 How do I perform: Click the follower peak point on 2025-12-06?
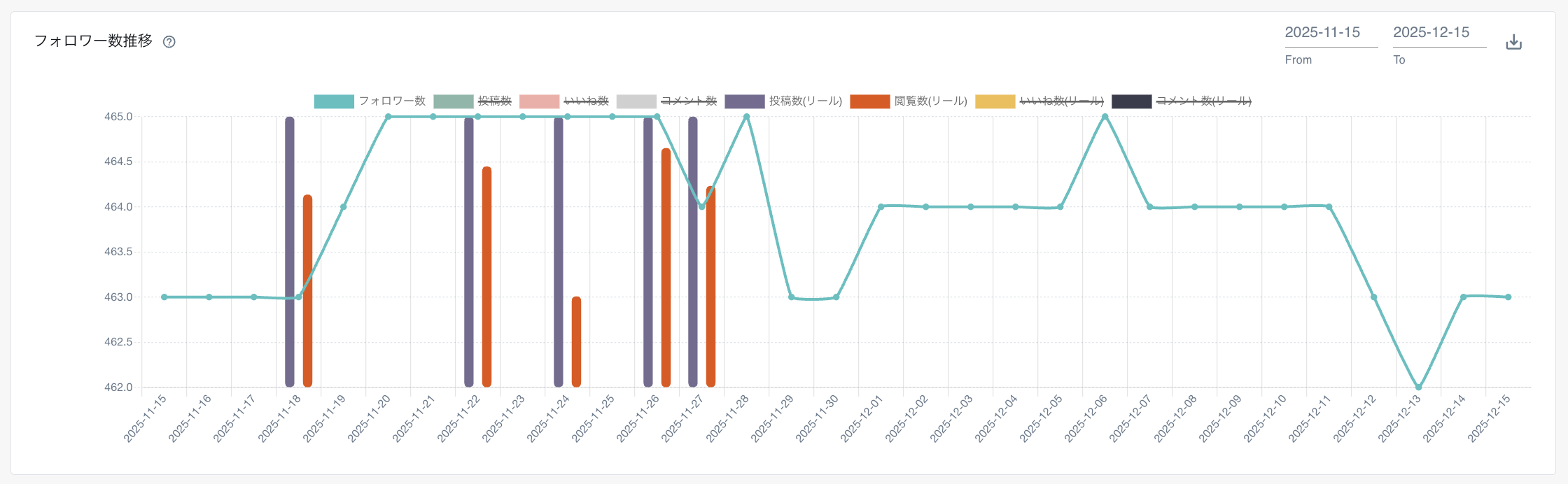(x=1105, y=117)
